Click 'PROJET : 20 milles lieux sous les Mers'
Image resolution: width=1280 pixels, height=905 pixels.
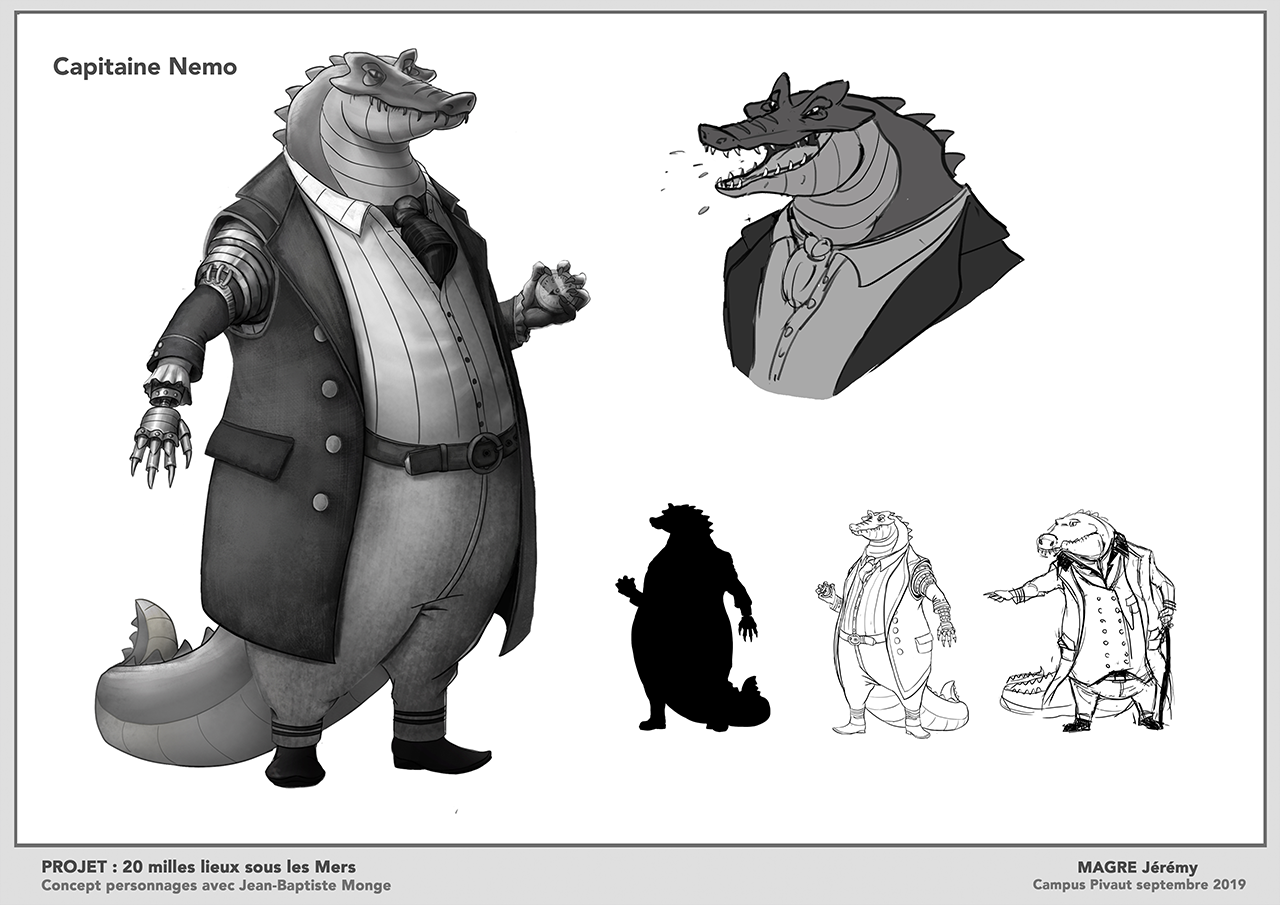(199, 867)
